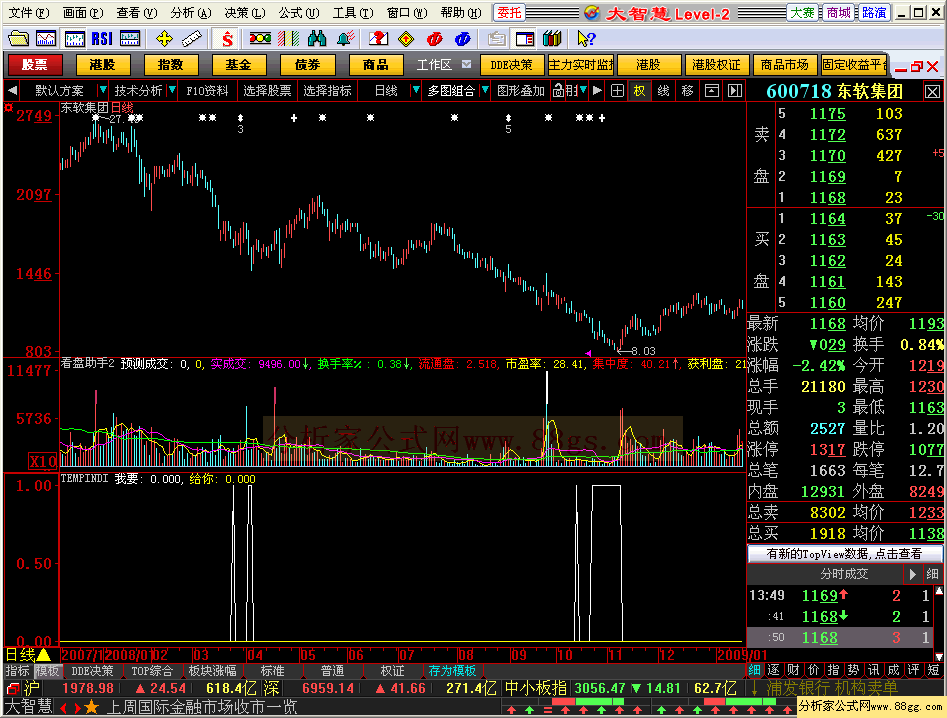The width and height of the screenshot is (947, 718).
Task: Click the traffic light icon
Action: pos(260,39)
